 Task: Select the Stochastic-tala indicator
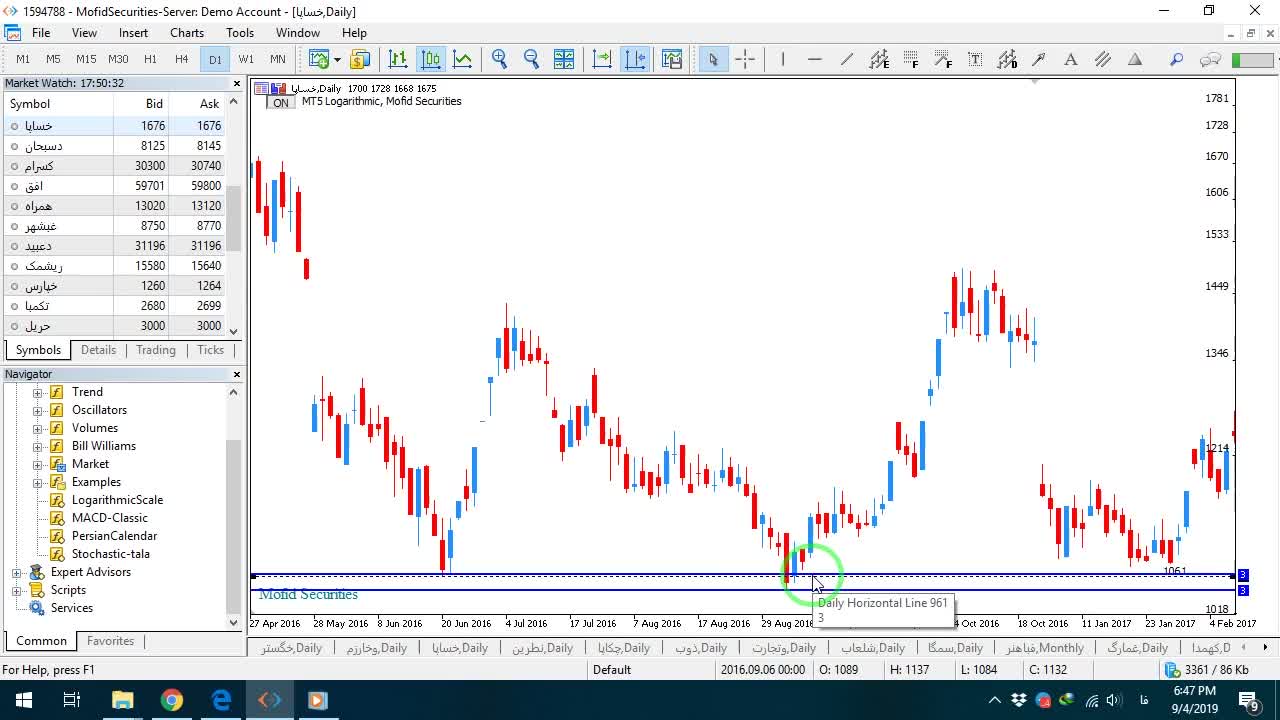(110, 554)
